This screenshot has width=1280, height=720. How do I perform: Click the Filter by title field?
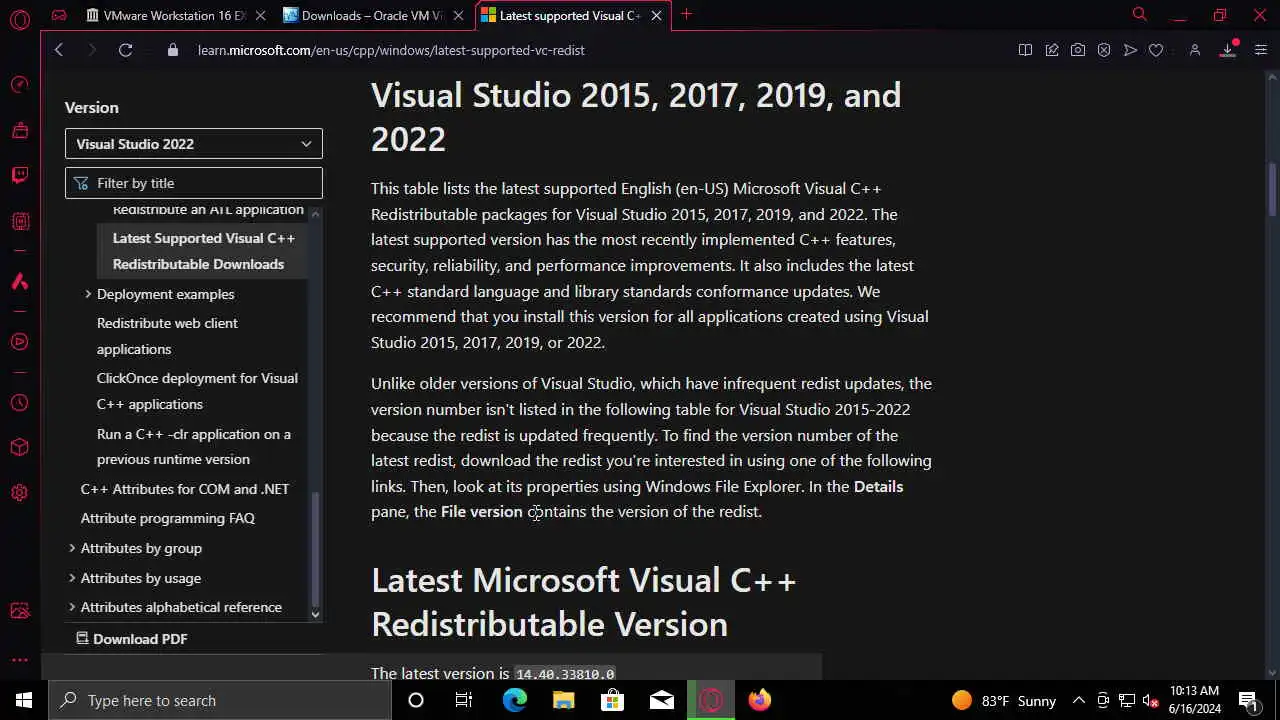pyautogui.click(x=194, y=183)
